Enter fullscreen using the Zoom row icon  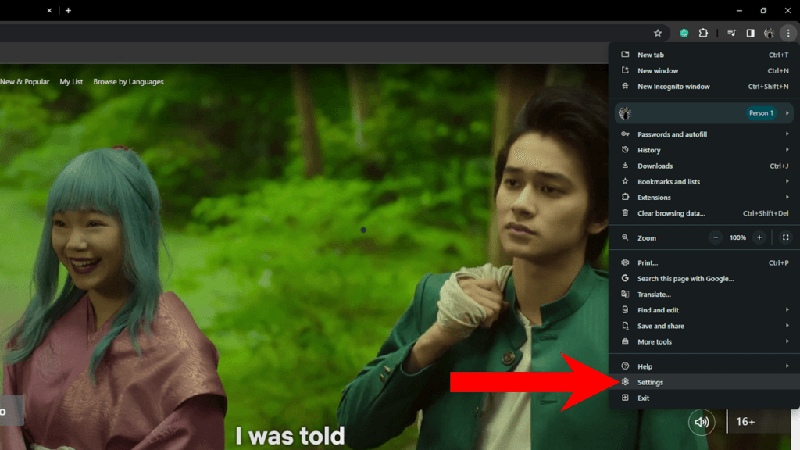point(785,237)
